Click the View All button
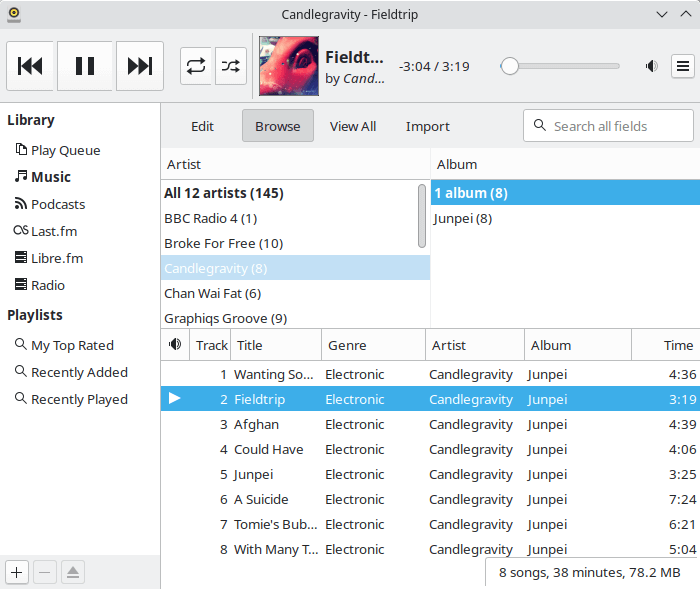This screenshot has height=589, width=700. (353, 126)
